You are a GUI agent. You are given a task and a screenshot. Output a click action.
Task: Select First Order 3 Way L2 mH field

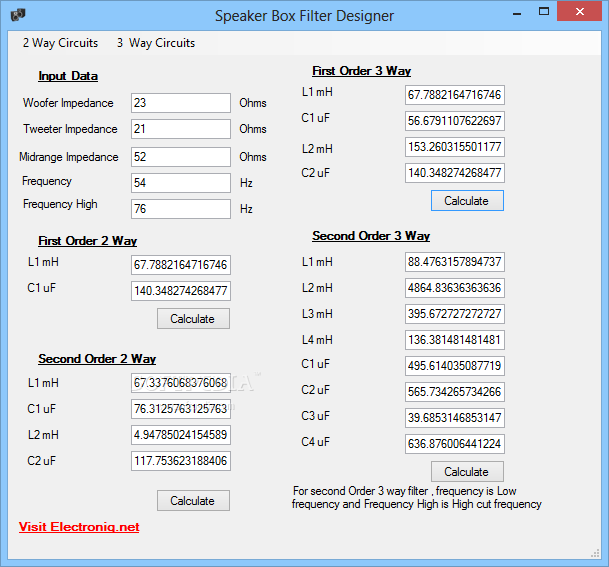pyautogui.click(x=455, y=147)
